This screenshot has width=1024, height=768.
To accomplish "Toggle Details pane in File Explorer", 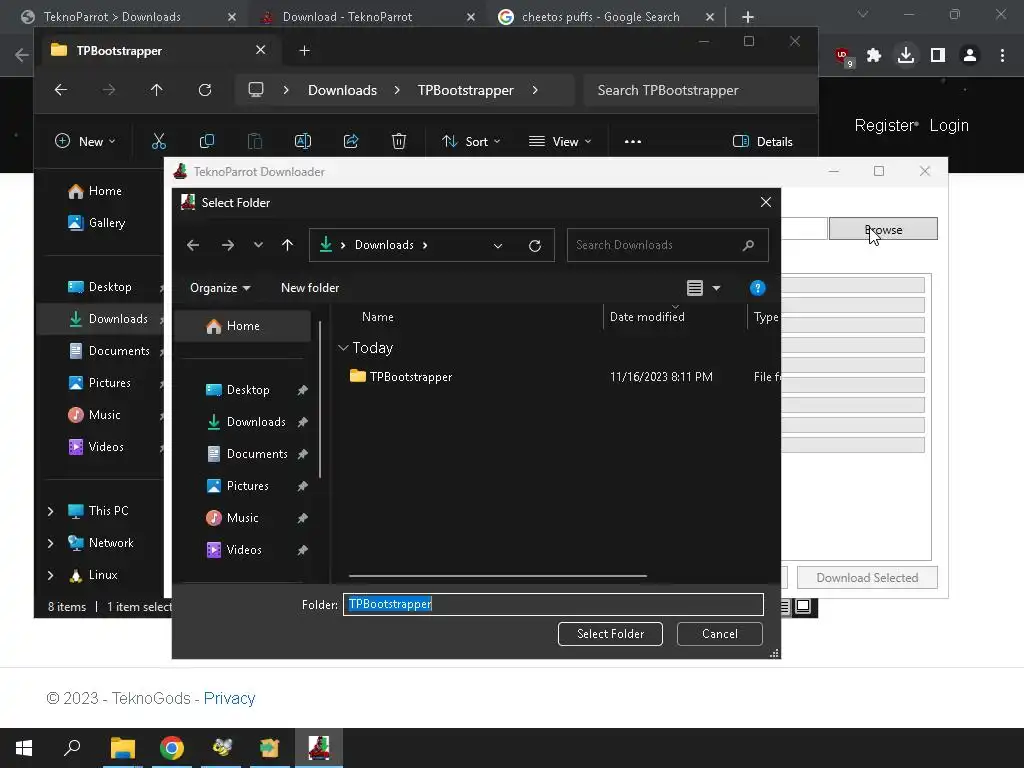I will pos(763,141).
